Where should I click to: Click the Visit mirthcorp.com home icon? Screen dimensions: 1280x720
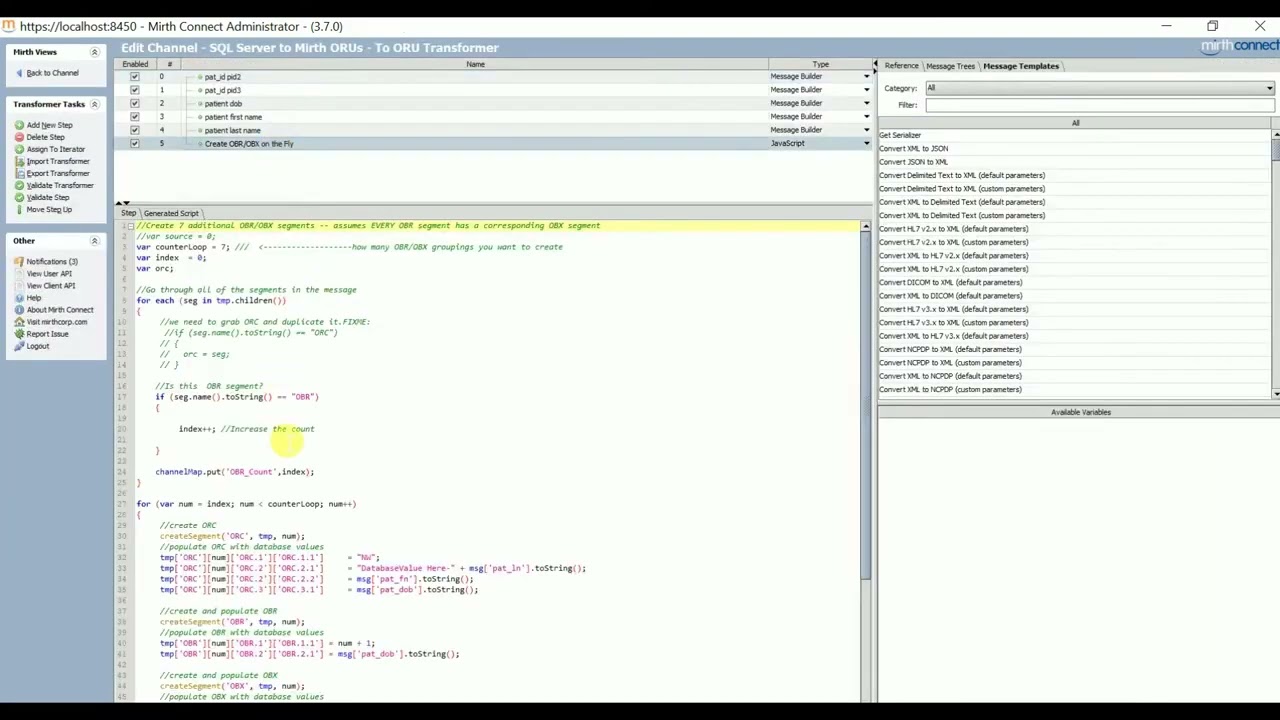pos(19,322)
